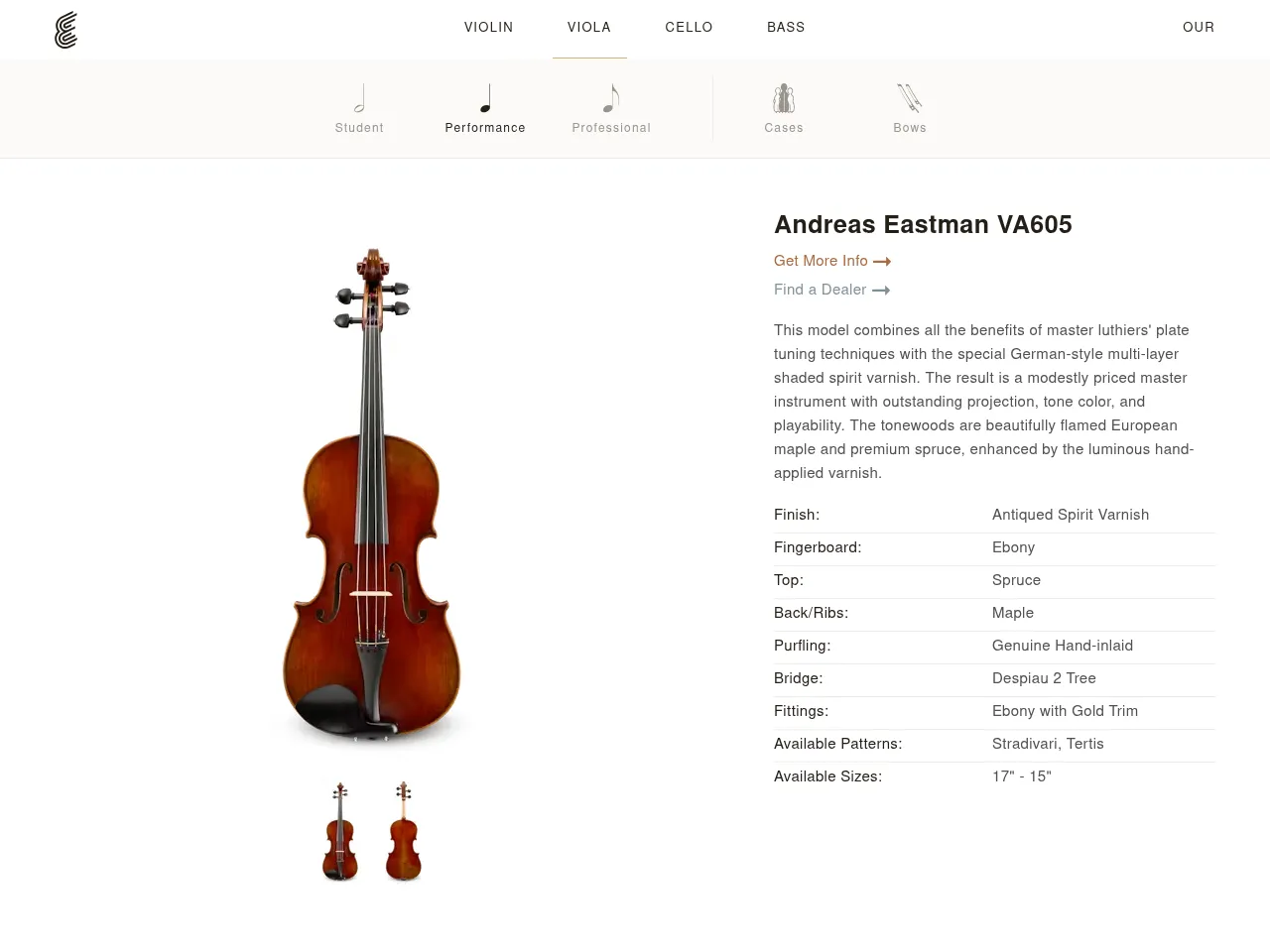
Task: Select the back-view viola thumbnail
Action: click(404, 831)
